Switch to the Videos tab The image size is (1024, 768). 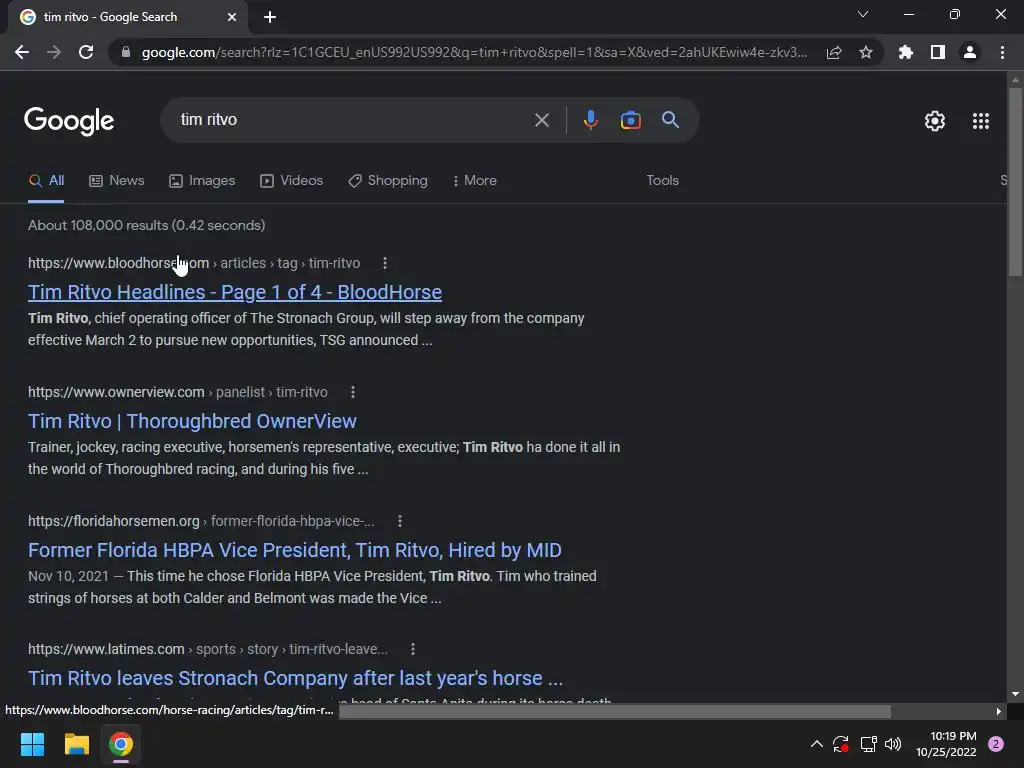(x=291, y=181)
